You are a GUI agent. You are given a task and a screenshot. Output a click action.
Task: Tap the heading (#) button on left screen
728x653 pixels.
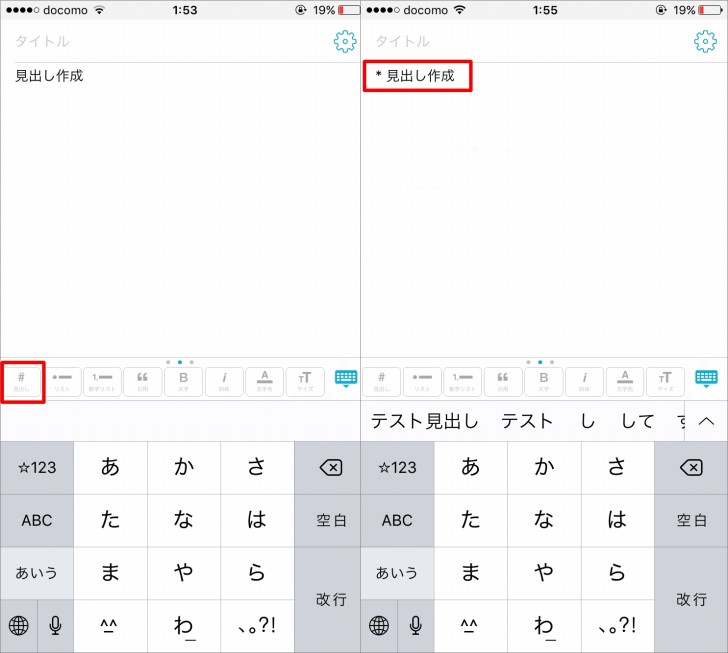click(22, 381)
